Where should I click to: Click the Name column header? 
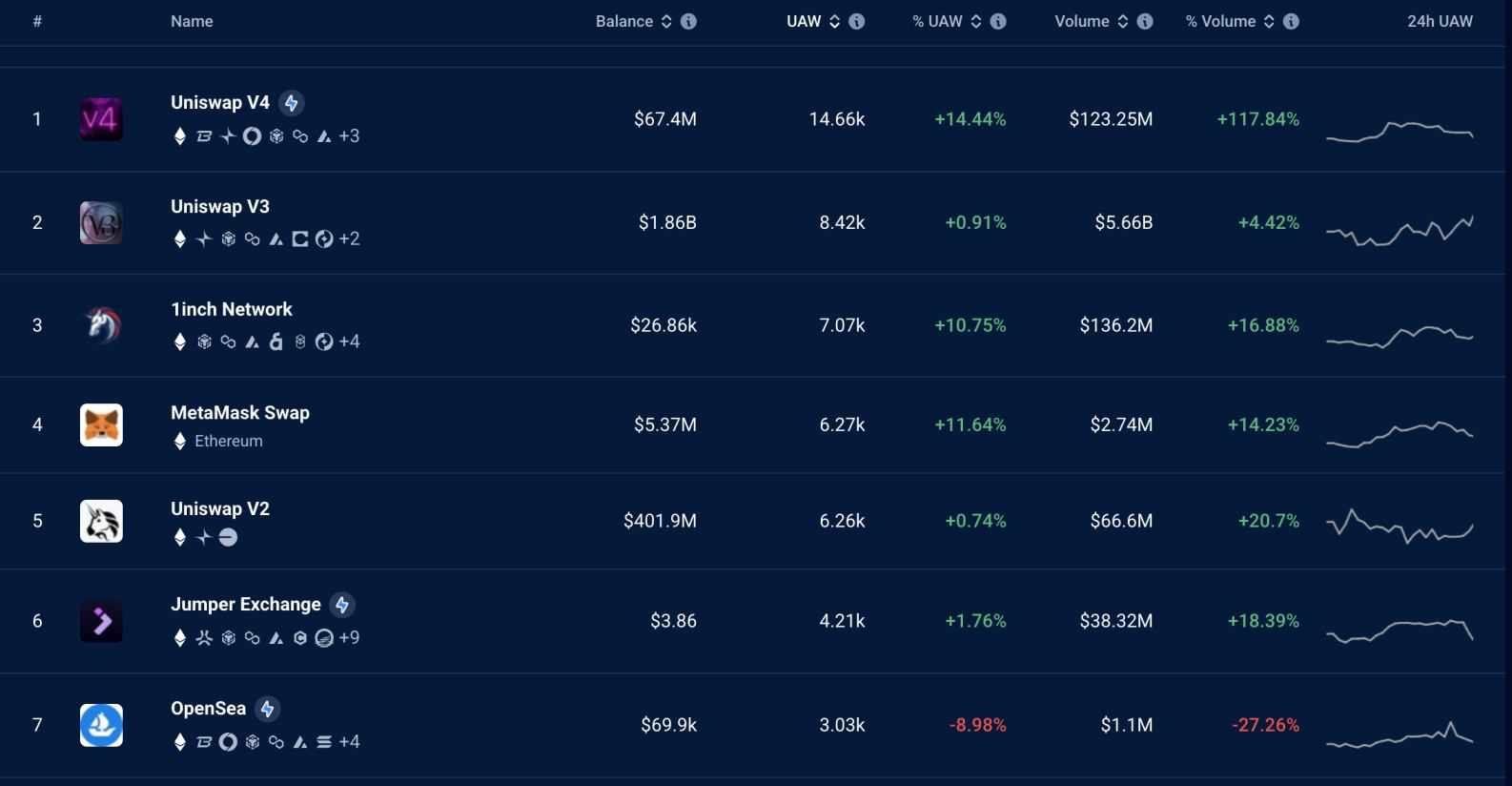coord(192,21)
